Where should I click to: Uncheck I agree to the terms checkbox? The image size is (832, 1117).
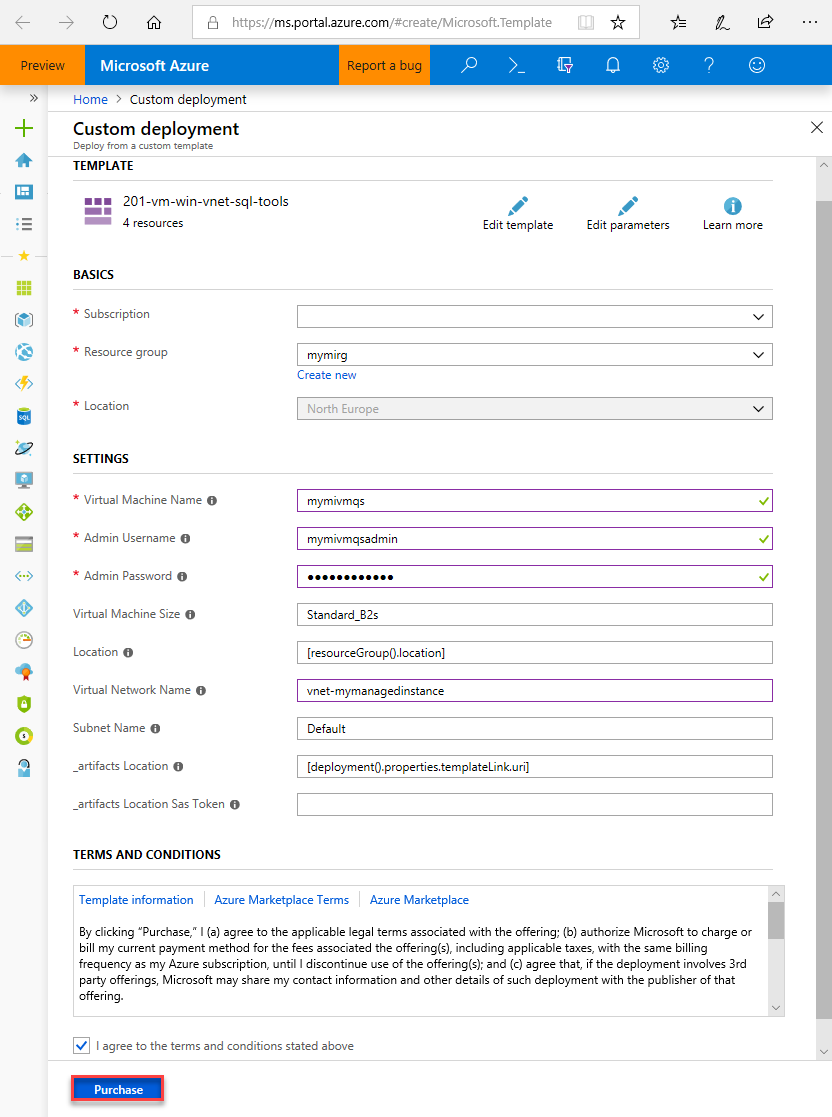(x=81, y=1045)
